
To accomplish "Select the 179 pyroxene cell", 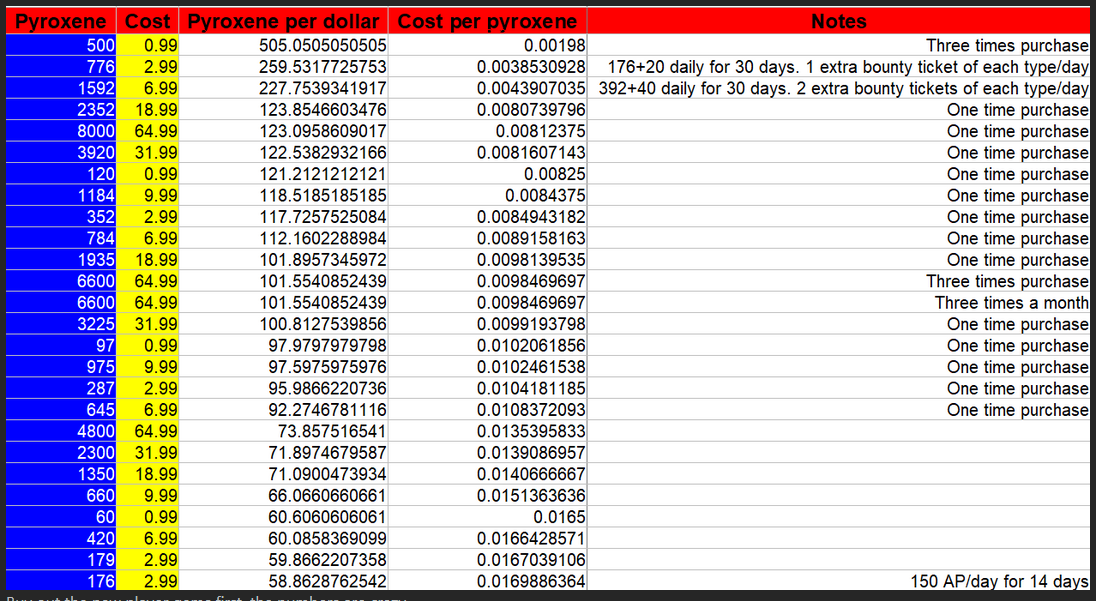I will pos(61,560).
